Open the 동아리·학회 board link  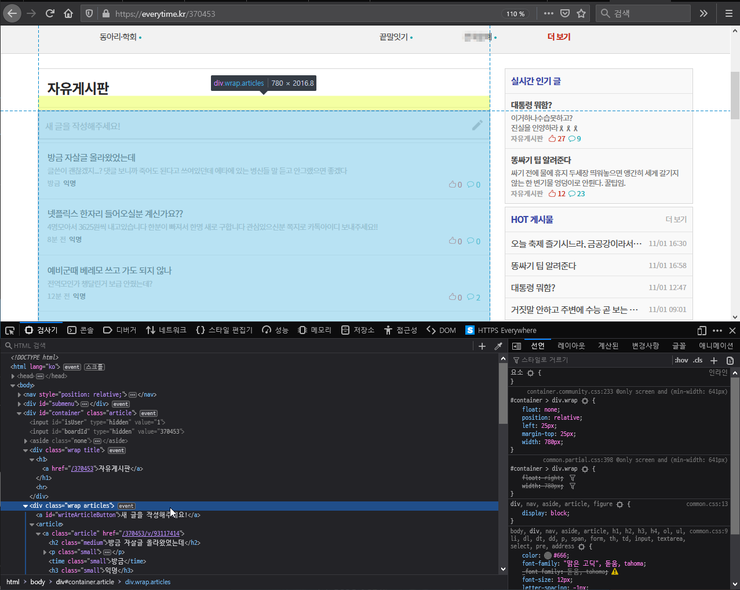[x=118, y=37]
